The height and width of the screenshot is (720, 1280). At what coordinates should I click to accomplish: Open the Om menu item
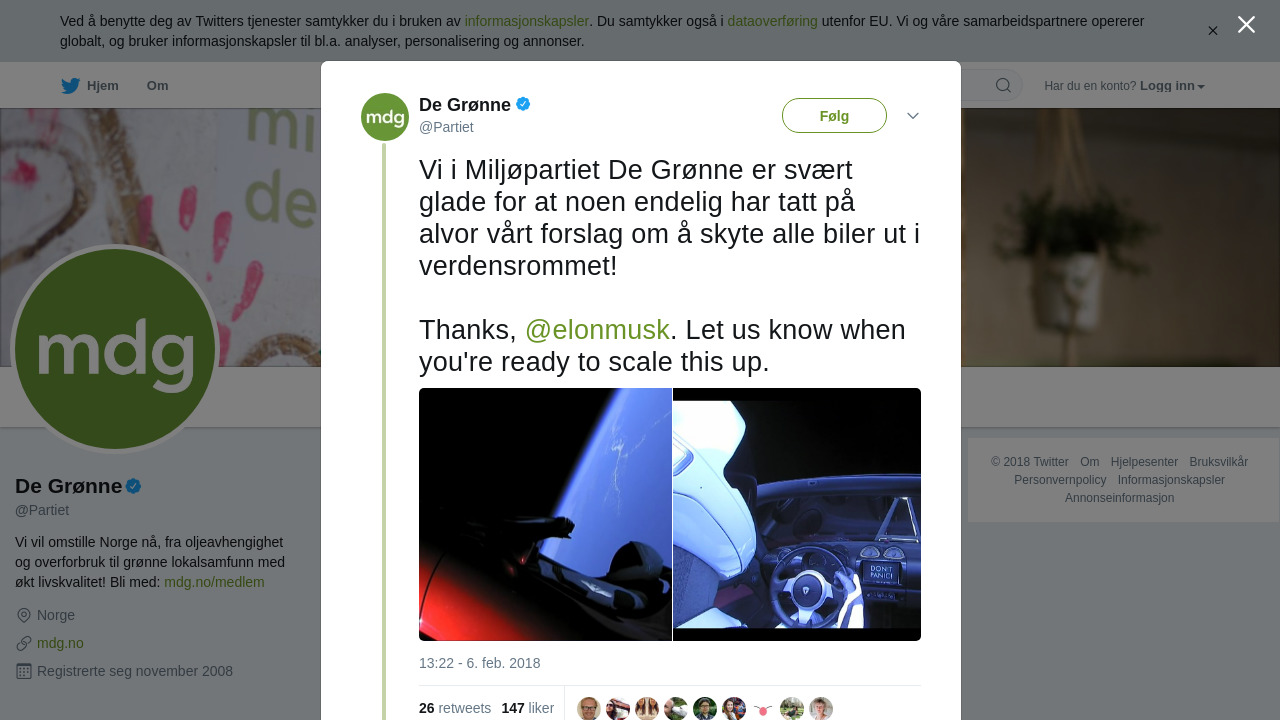coord(158,86)
